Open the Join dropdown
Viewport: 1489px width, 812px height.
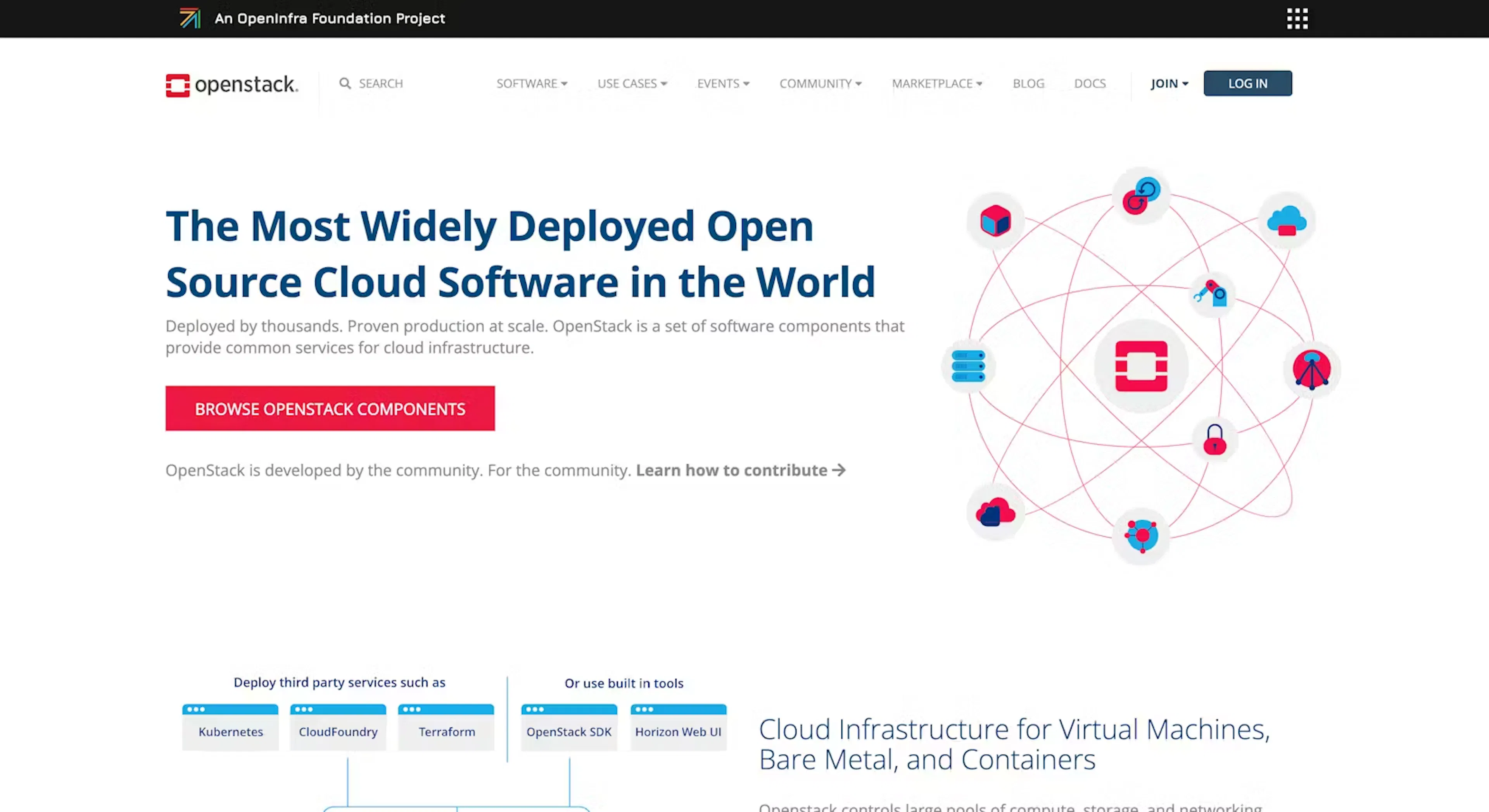click(x=1169, y=83)
